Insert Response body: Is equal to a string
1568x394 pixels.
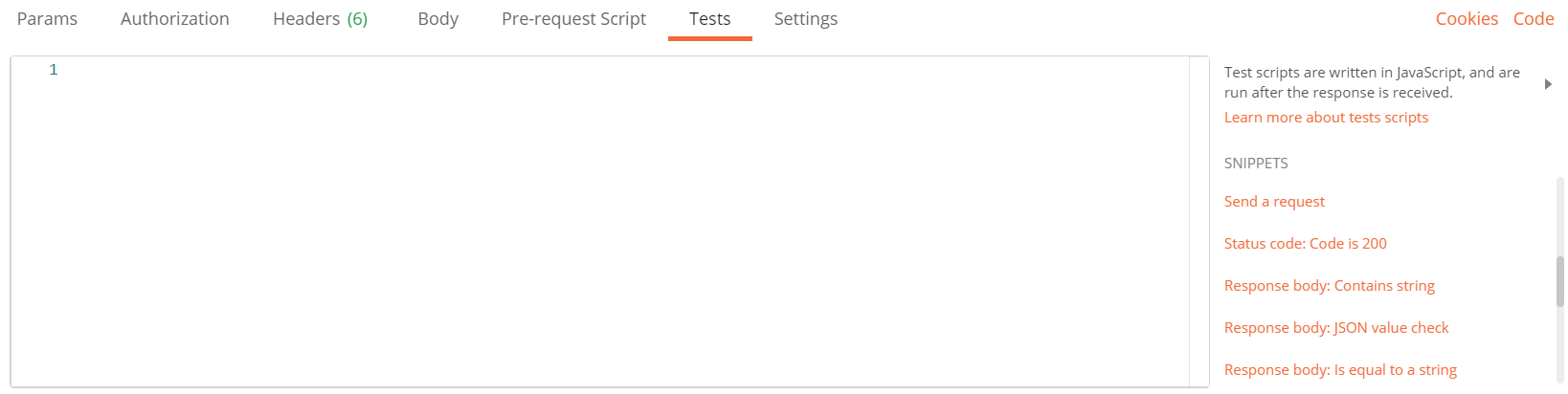tap(1340, 370)
